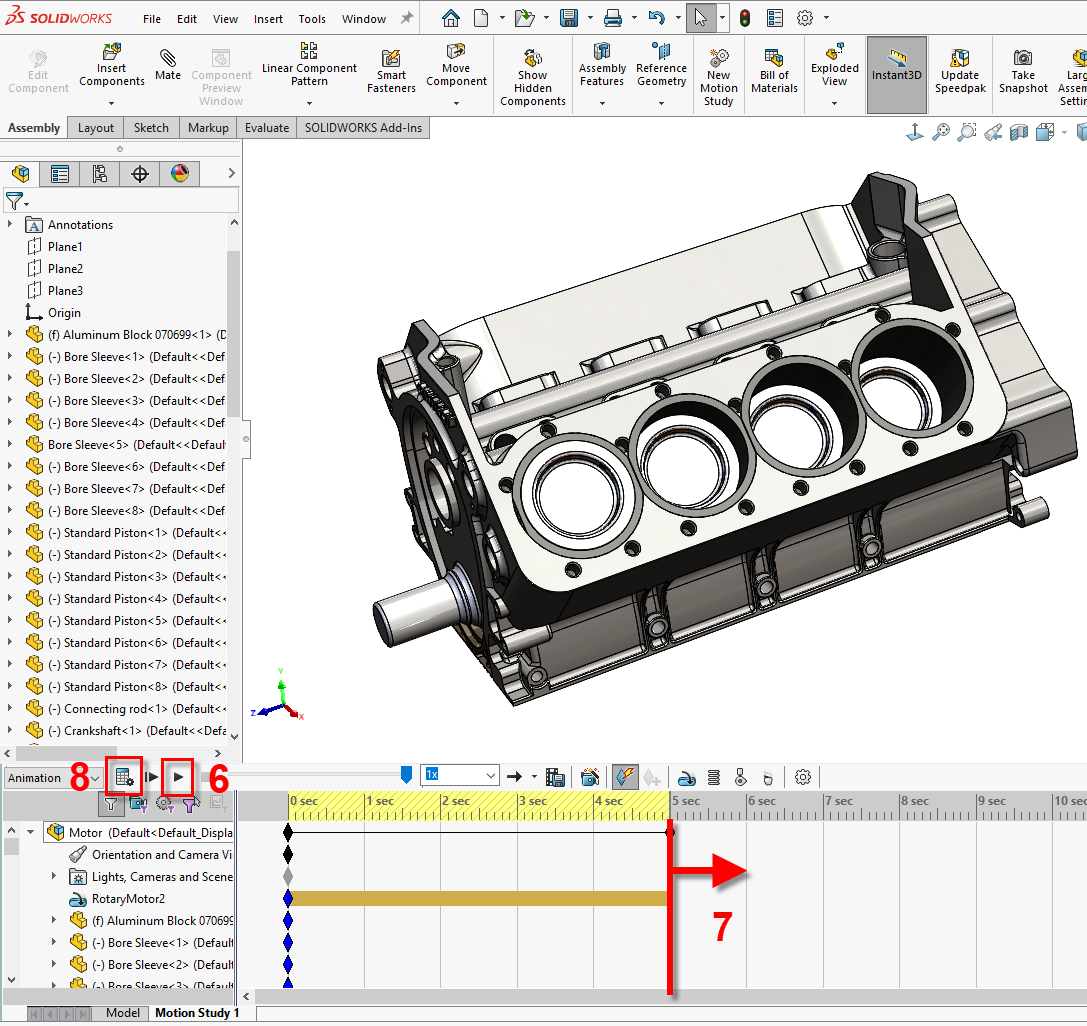Play the animation from the current time

[x=178, y=777]
